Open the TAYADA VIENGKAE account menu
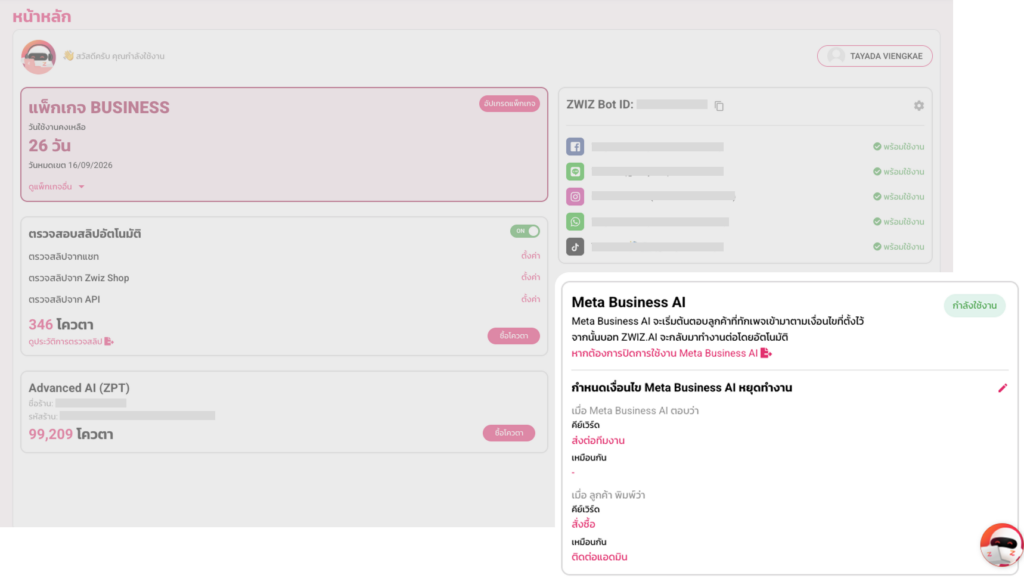The width and height of the screenshot is (1024, 585). pos(874,56)
